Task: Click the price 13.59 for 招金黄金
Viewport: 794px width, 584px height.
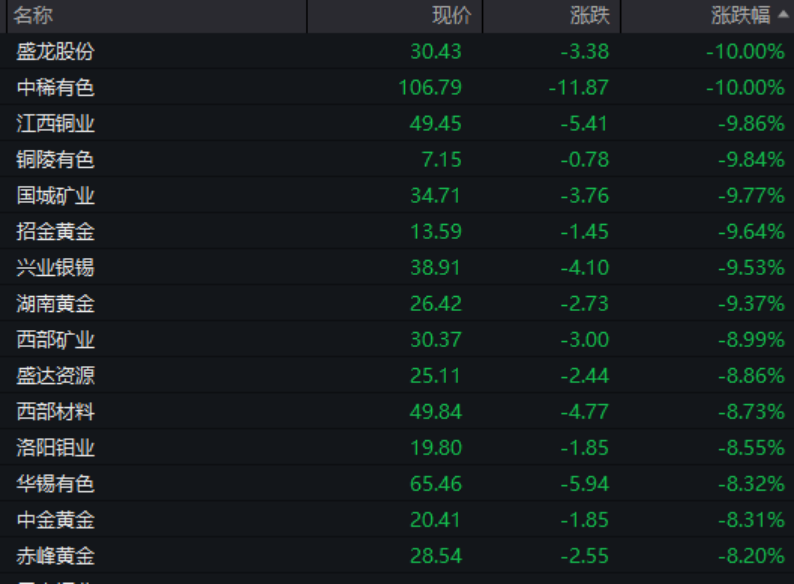Action: (435, 231)
